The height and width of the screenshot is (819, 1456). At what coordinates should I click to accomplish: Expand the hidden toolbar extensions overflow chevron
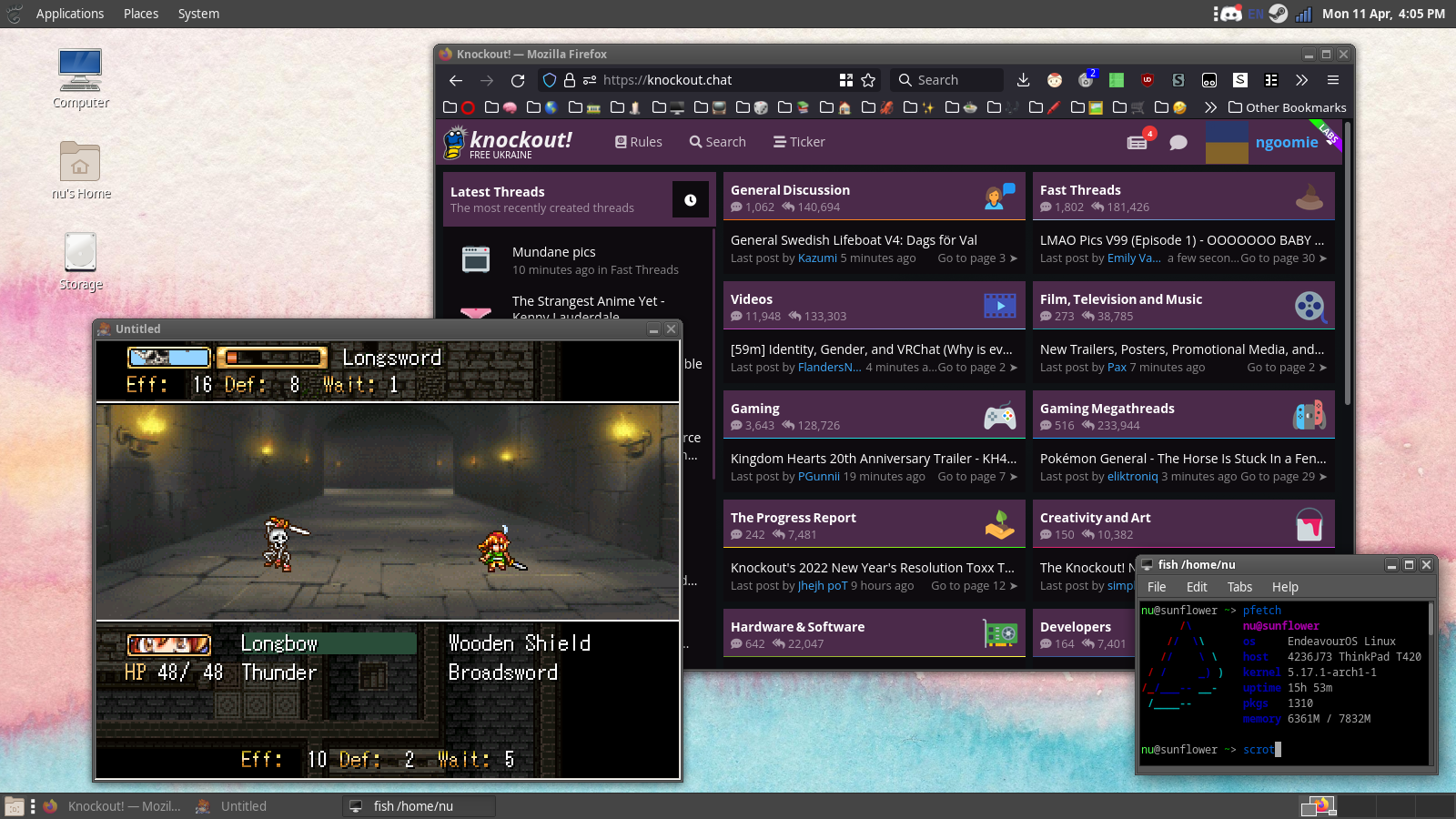1301,80
